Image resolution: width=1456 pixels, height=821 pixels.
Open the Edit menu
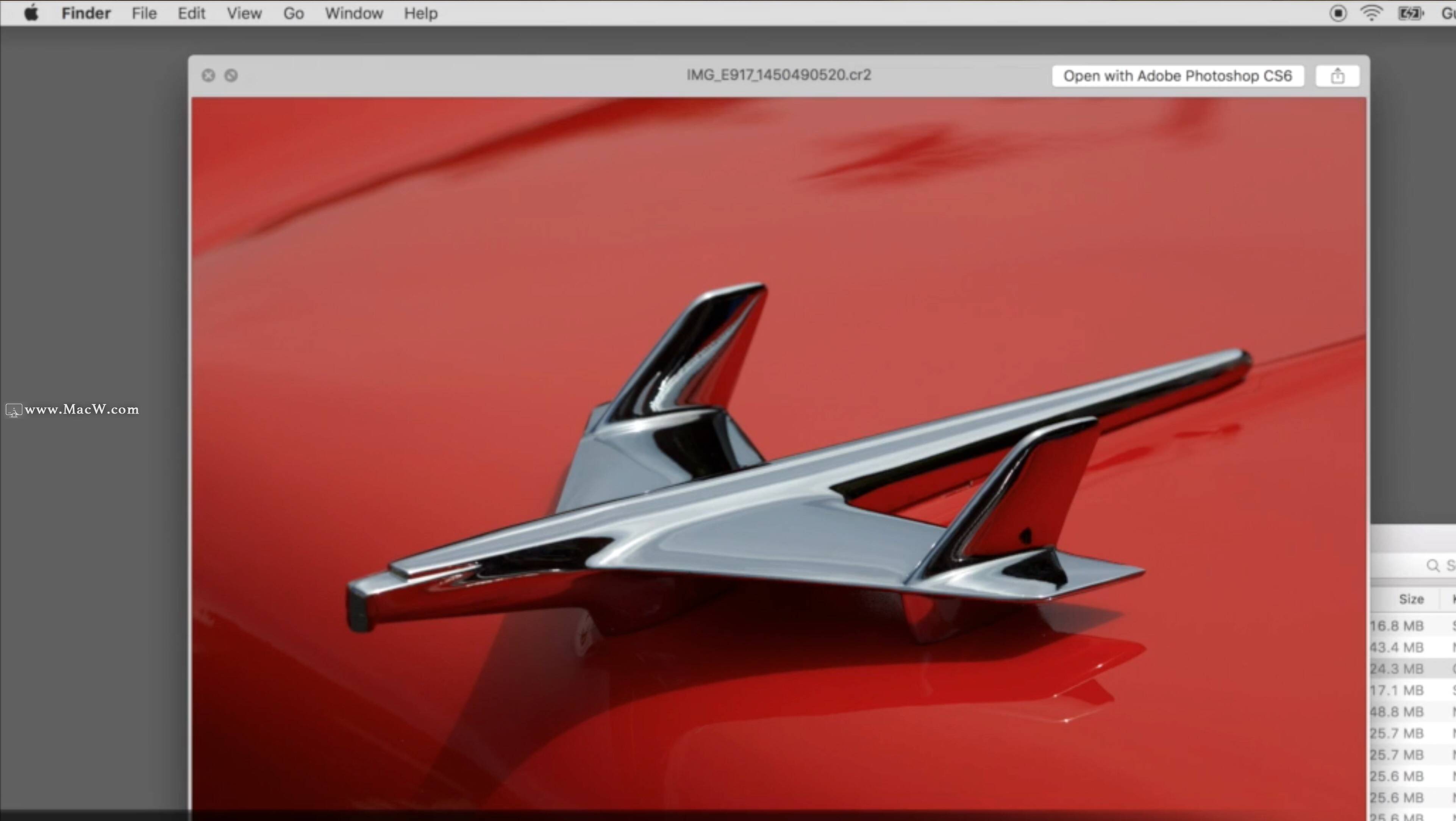[191, 13]
